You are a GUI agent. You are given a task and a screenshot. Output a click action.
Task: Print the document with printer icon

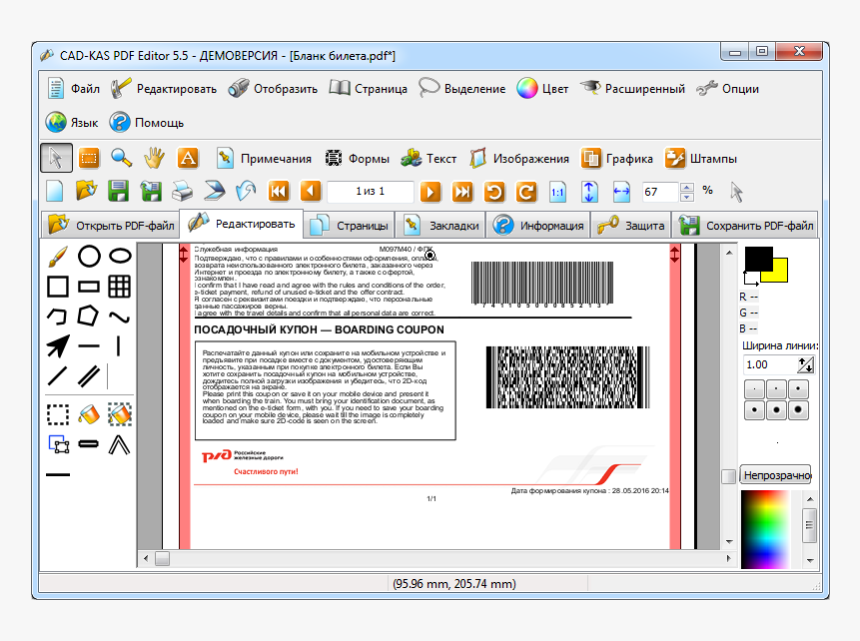click(x=182, y=192)
